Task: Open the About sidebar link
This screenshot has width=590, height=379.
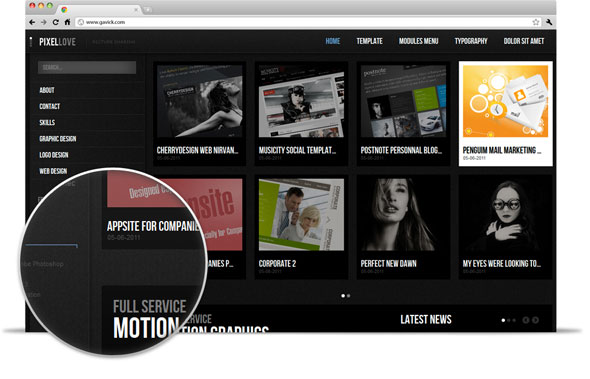Action: [x=47, y=90]
